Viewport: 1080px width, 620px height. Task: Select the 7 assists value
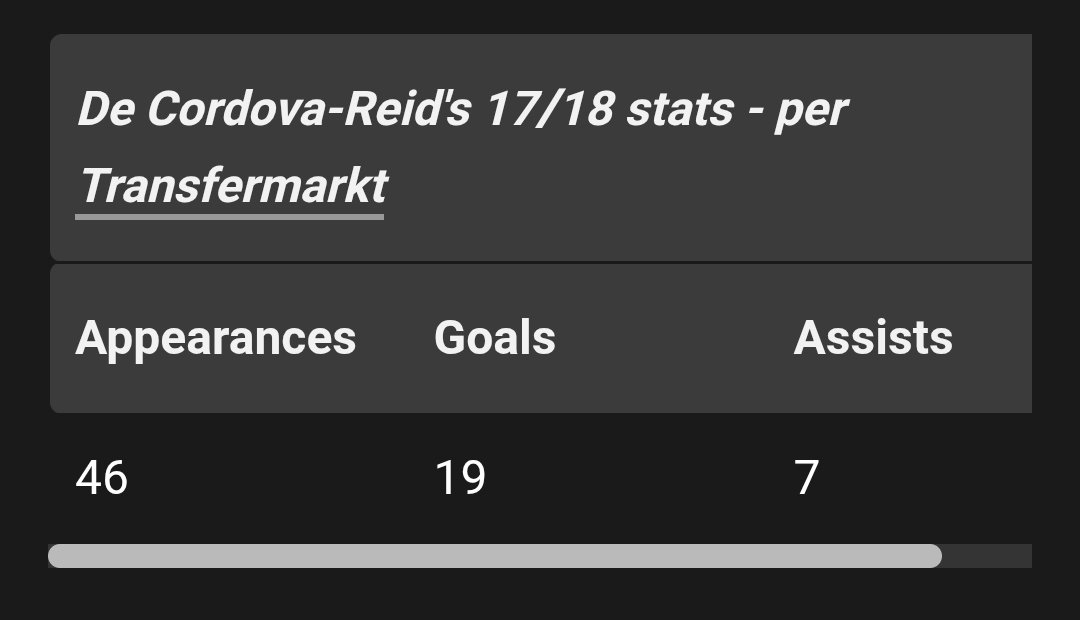click(806, 478)
